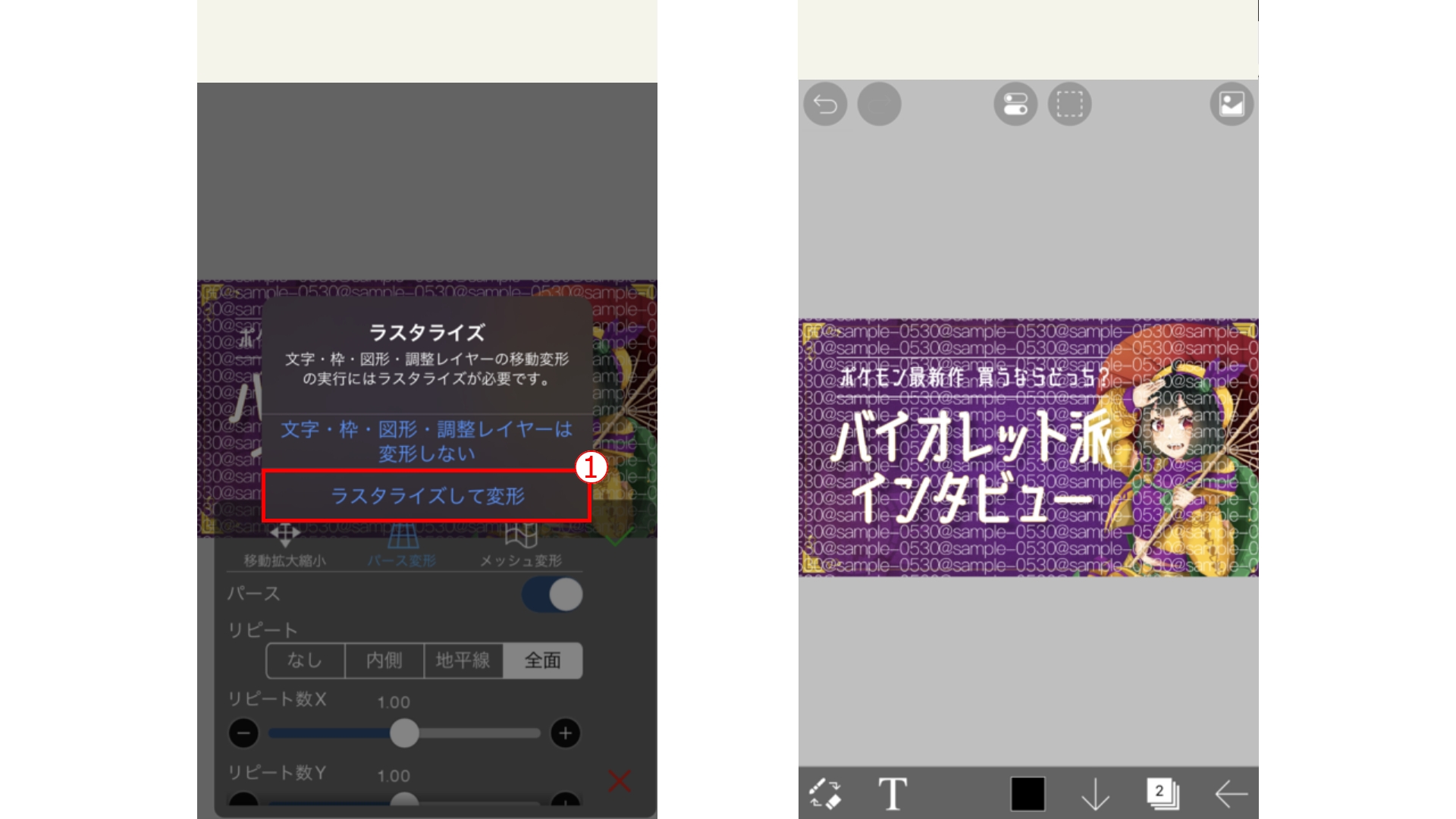Click the red X to cancel transform
Screen dimensions: 1456x819
point(619,782)
